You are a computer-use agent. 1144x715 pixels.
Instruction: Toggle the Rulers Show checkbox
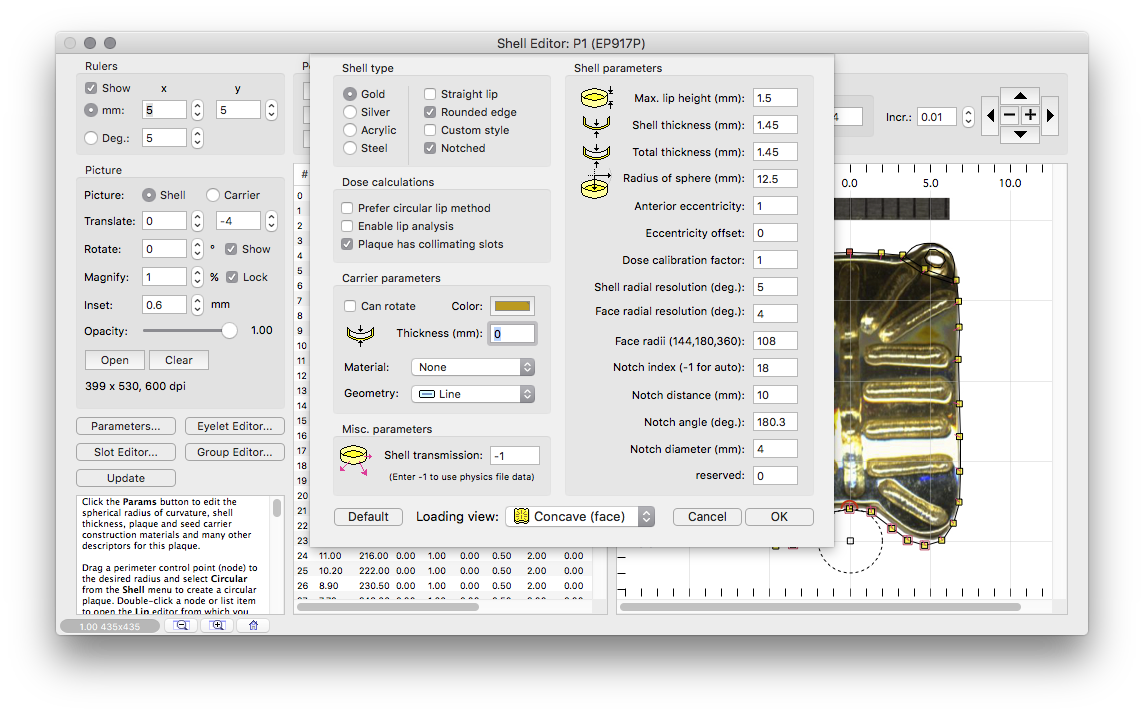91,88
